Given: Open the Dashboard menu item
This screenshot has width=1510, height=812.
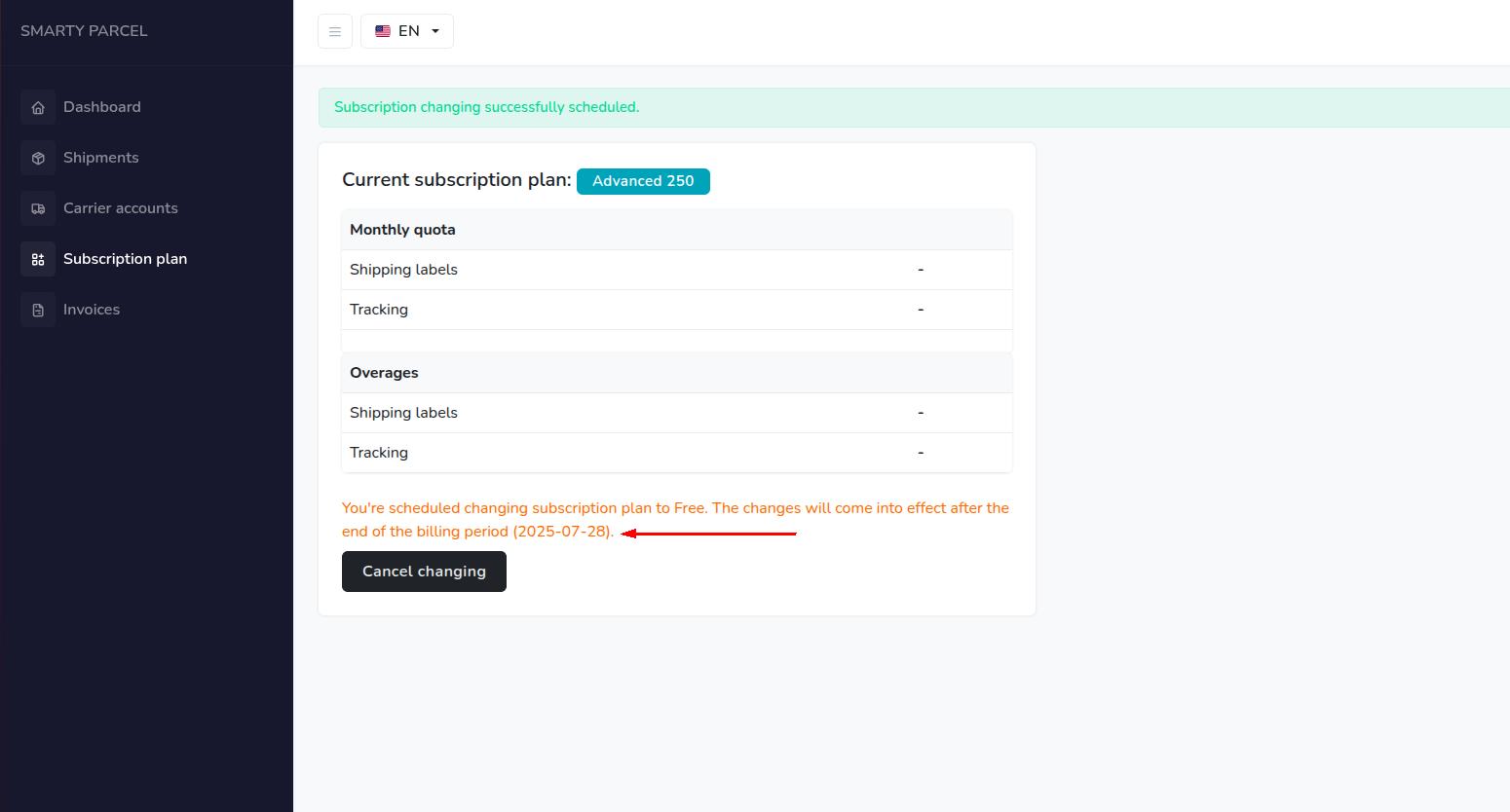Looking at the screenshot, I should pos(102,107).
